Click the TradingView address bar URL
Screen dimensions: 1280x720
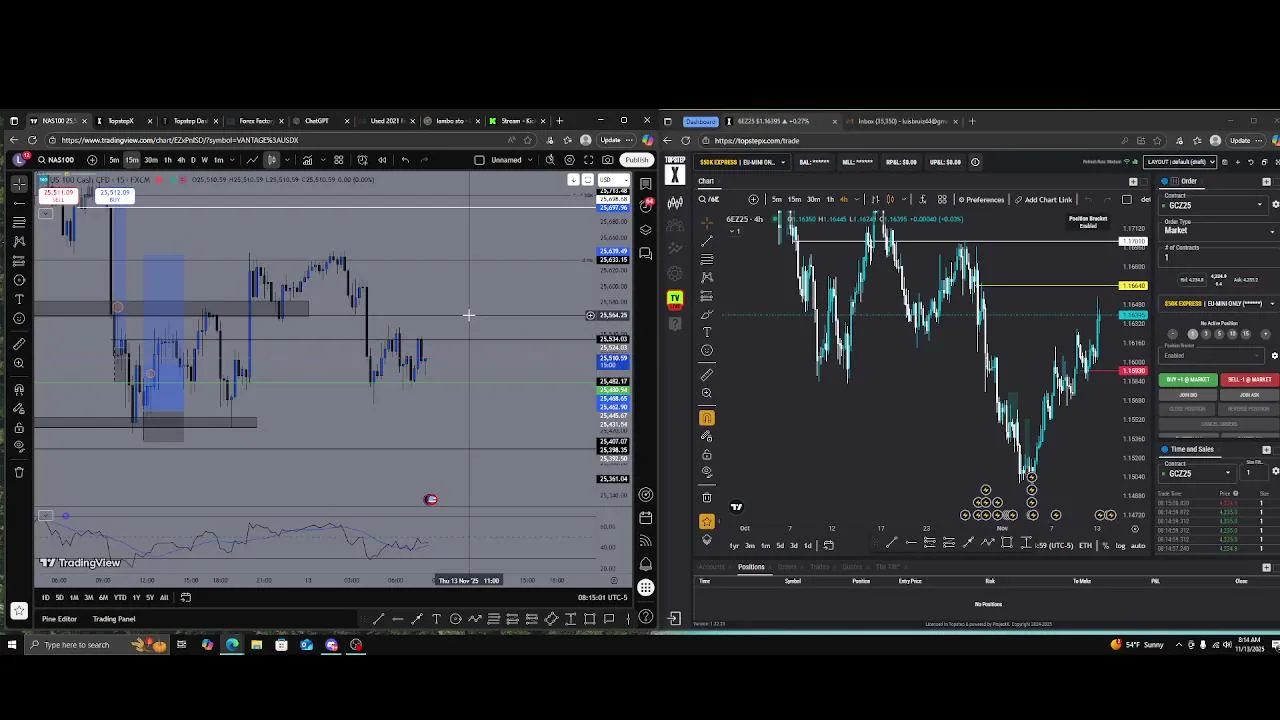(179, 140)
